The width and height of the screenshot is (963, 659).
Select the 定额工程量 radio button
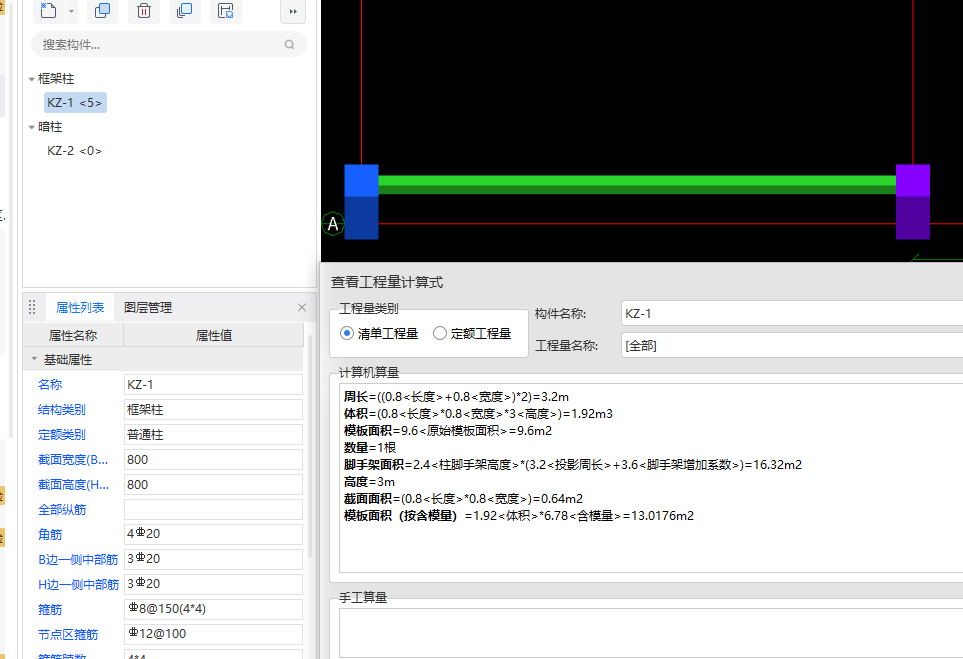point(440,333)
